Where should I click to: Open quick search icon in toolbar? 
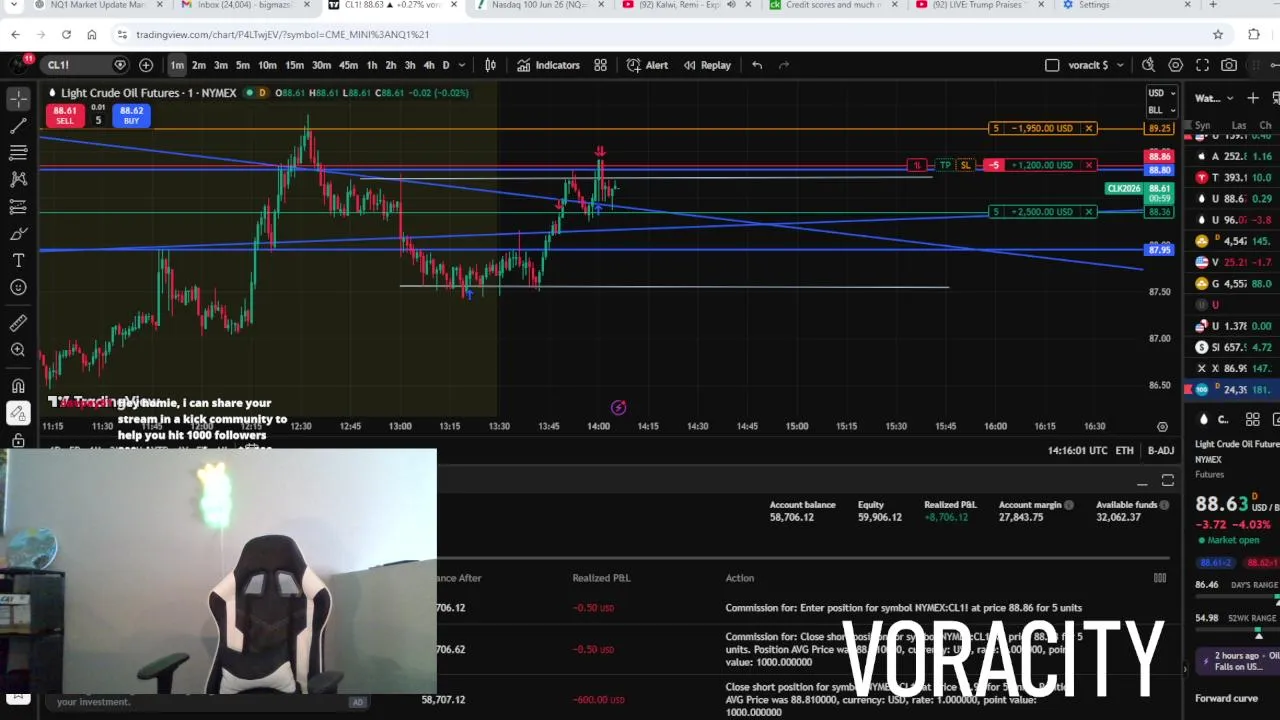(1148, 65)
